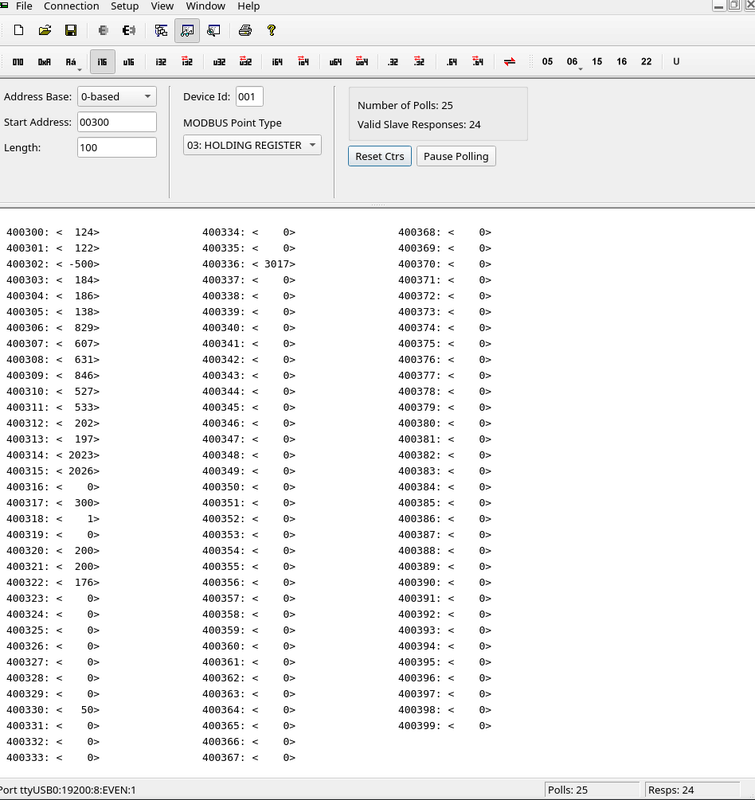Viewport: 755px width, 800px height.
Task: Toggle the signed i16 display format
Action: click(103, 62)
